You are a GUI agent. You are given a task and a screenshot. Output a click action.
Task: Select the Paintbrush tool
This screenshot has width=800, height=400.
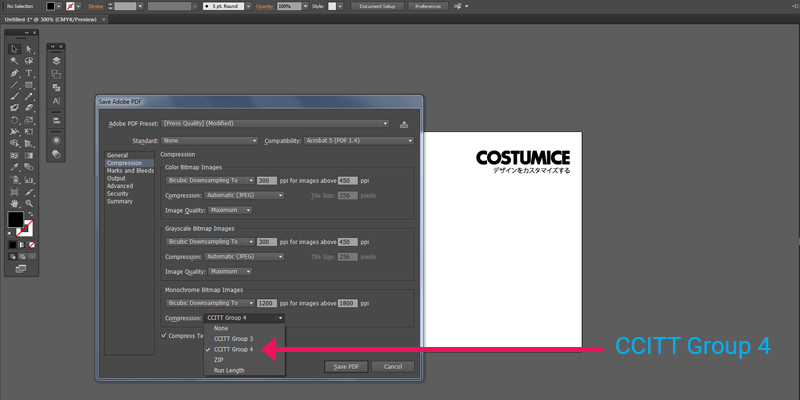click(15, 96)
